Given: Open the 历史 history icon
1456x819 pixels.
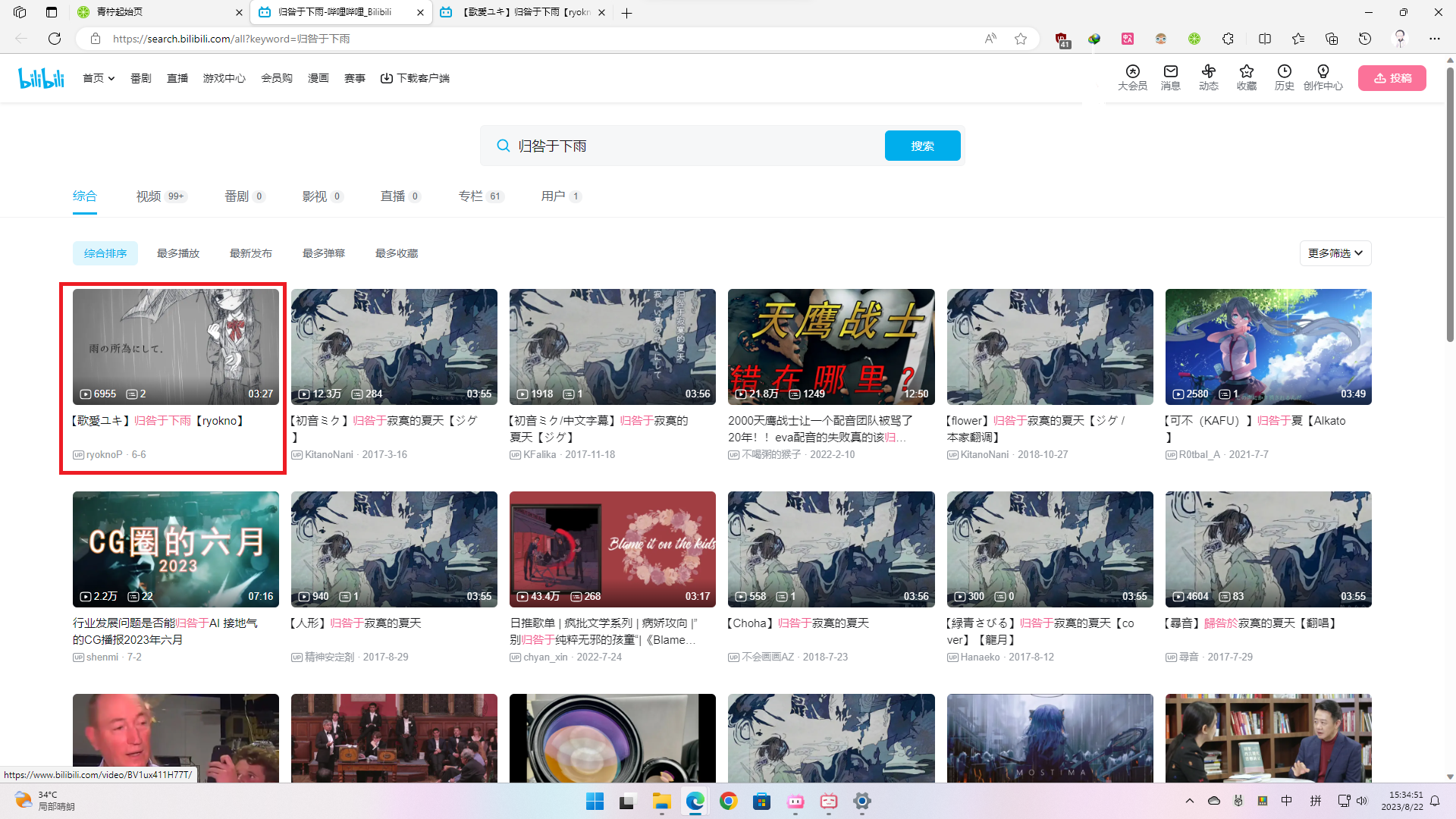Looking at the screenshot, I should point(1284,77).
